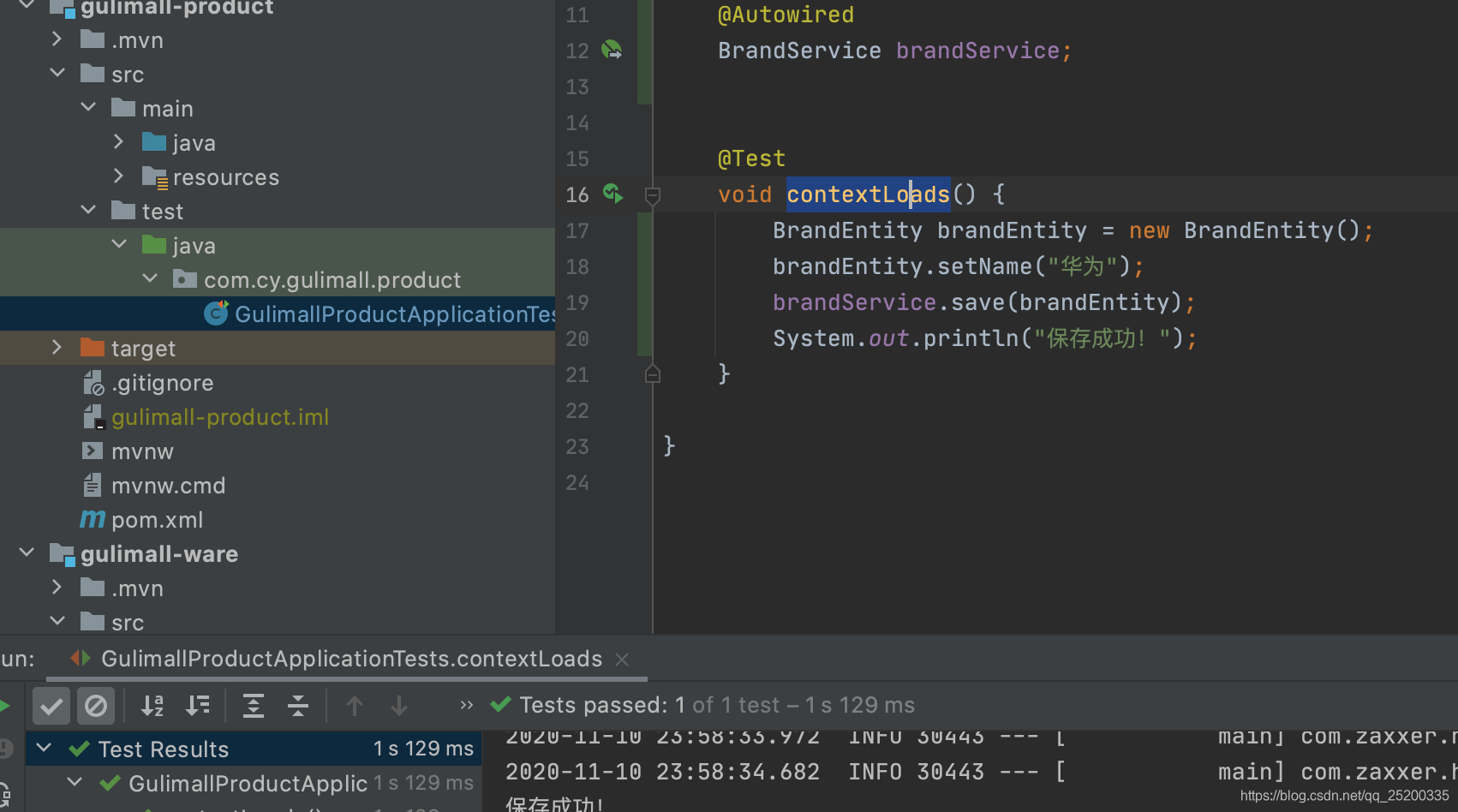This screenshot has height=812, width=1458.
Task: Click the @Test annotation
Action: click(751, 158)
